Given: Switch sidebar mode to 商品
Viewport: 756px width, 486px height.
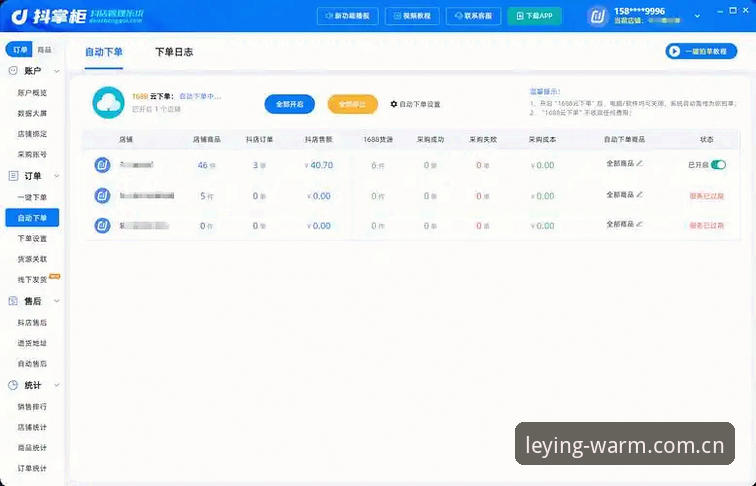Looking at the screenshot, I should pos(44,50).
